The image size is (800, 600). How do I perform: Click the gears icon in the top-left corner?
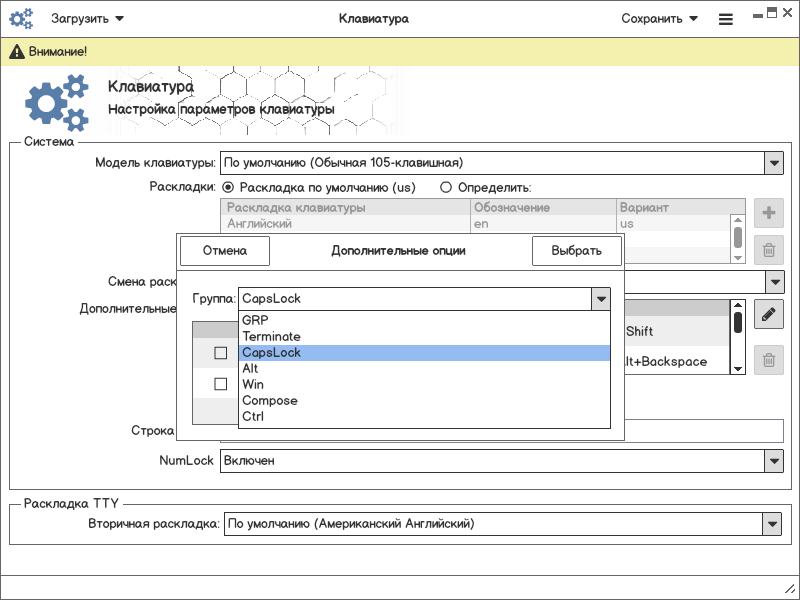[x=23, y=18]
